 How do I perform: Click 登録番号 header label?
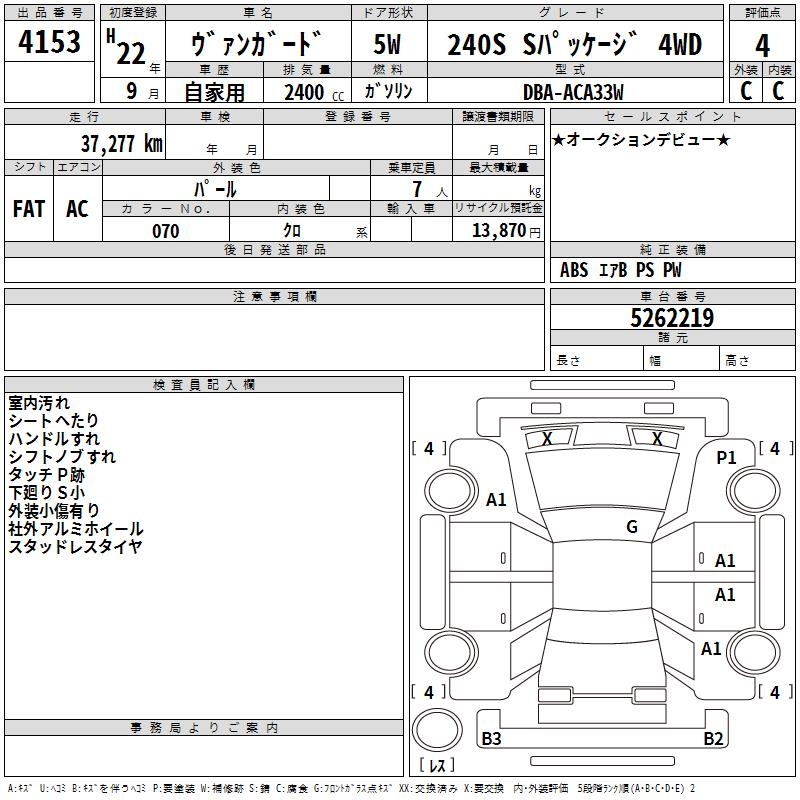pyautogui.click(x=358, y=116)
